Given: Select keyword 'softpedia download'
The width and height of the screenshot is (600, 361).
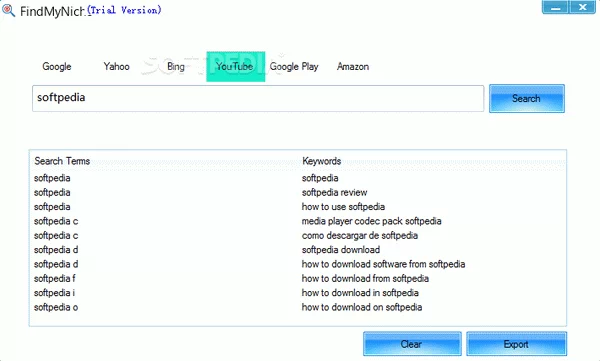Looking at the screenshot, I should 341,250.
